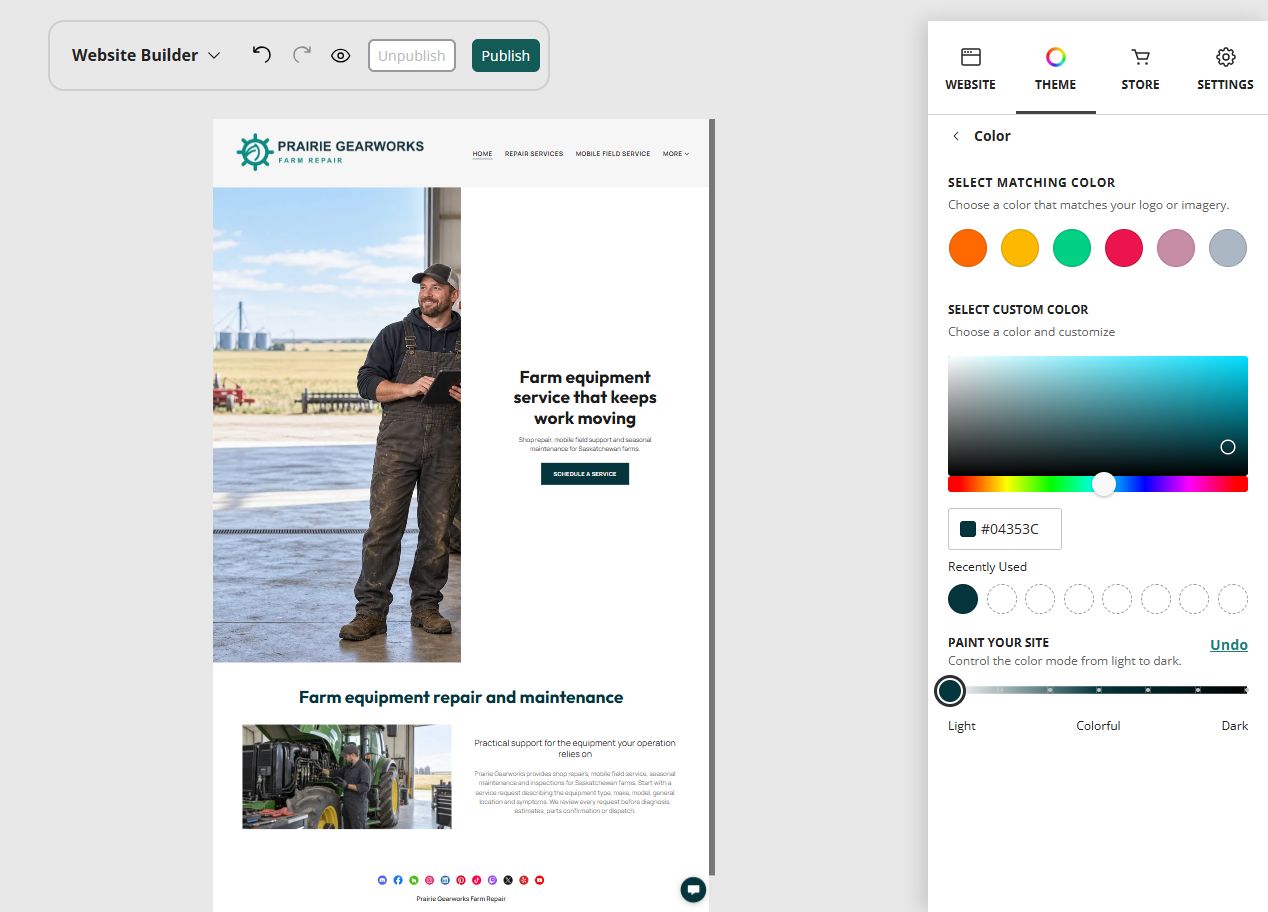Click the Prairie Gearworks logo in site preview
Screen dimensions: 1268x912
pos(330,152)
